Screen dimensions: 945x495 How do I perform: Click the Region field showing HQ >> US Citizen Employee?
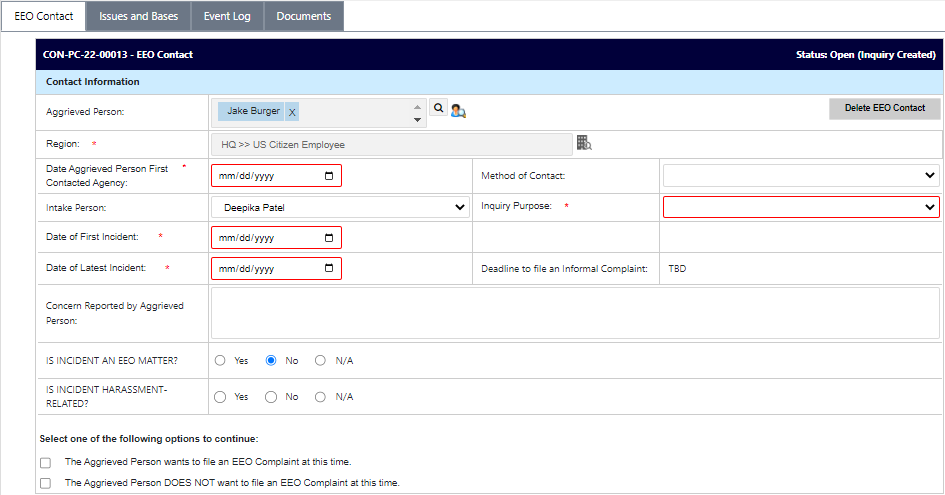tap(392, 145)
